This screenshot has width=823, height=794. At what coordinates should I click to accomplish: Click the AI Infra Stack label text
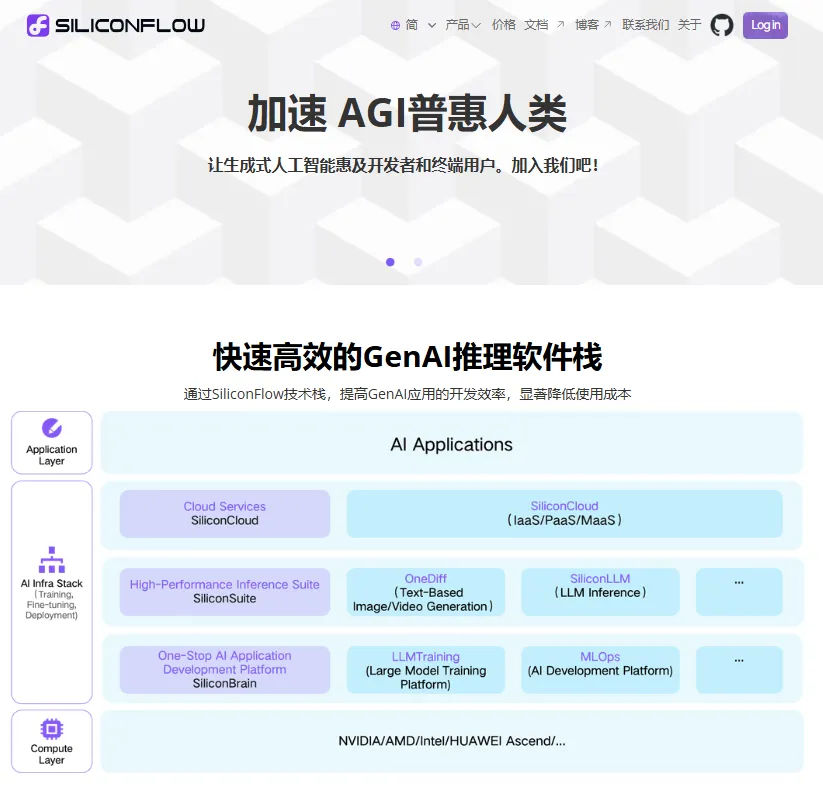point(51,583)
